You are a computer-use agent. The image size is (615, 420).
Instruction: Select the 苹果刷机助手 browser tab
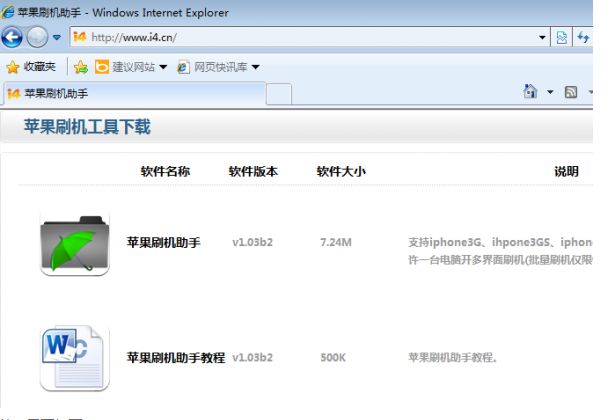coord(135,94)
